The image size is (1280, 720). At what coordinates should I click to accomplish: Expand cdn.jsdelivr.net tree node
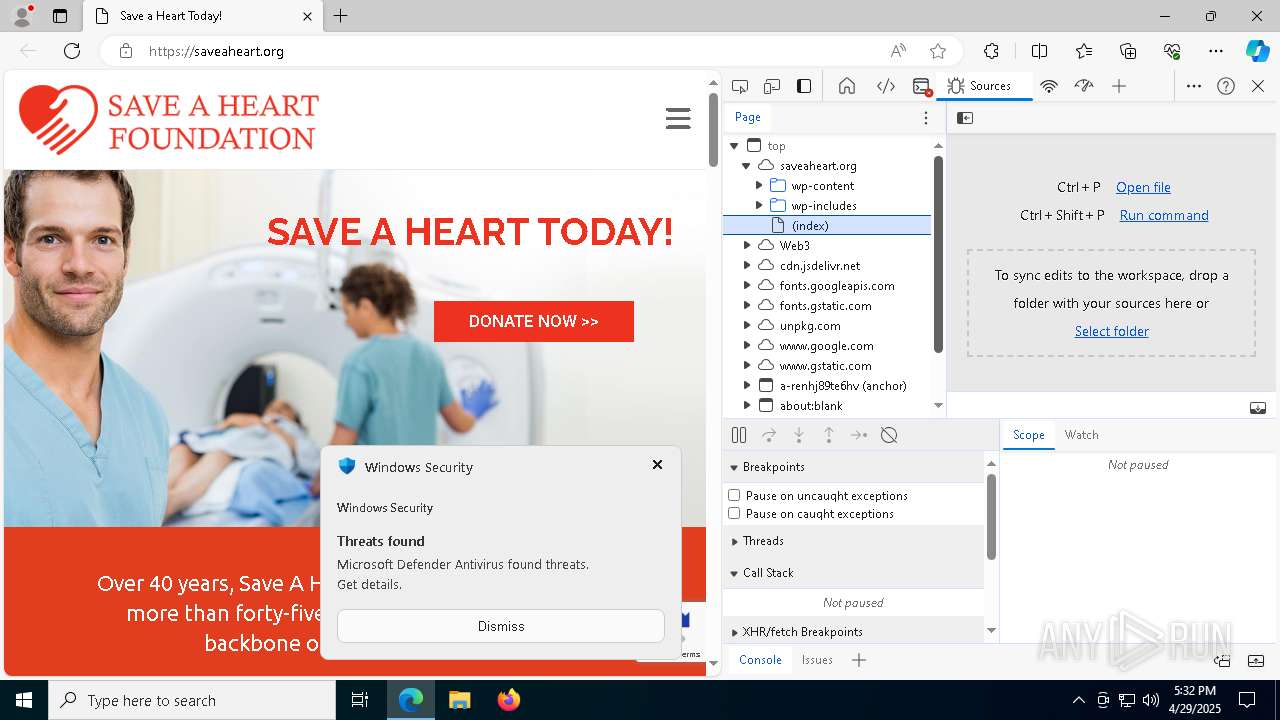coord(746,265)
